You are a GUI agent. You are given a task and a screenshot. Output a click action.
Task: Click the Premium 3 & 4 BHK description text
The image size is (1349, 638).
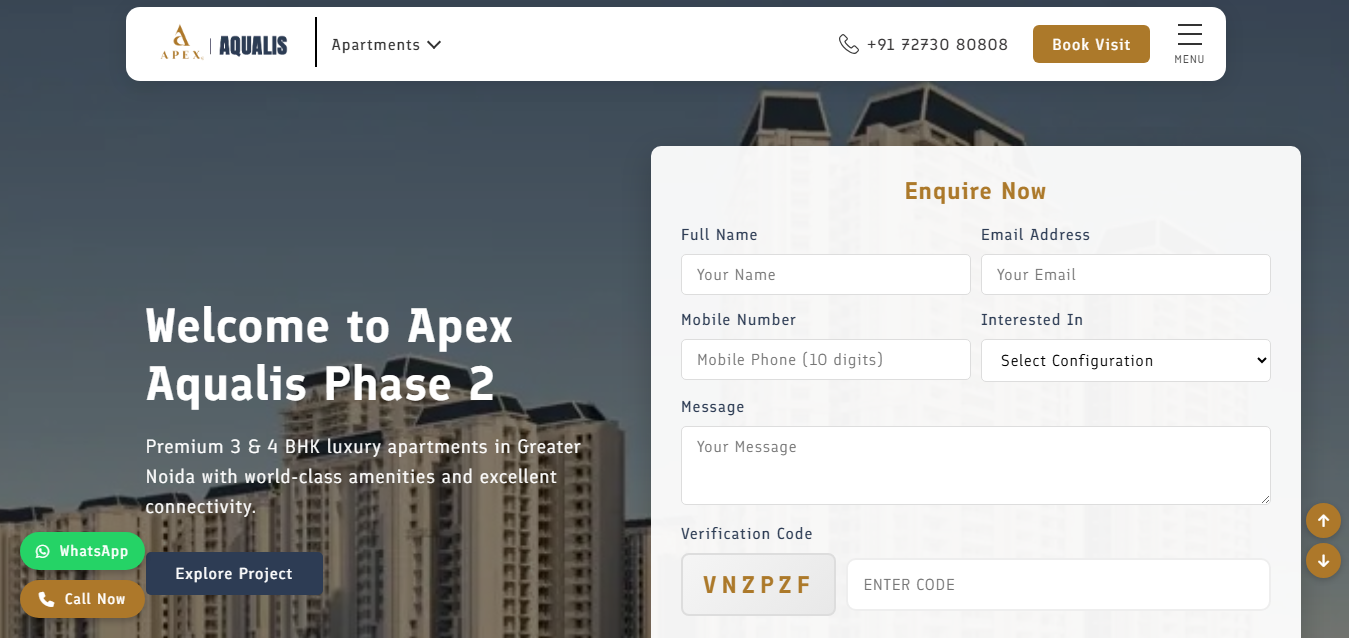[x=364, y=477]
